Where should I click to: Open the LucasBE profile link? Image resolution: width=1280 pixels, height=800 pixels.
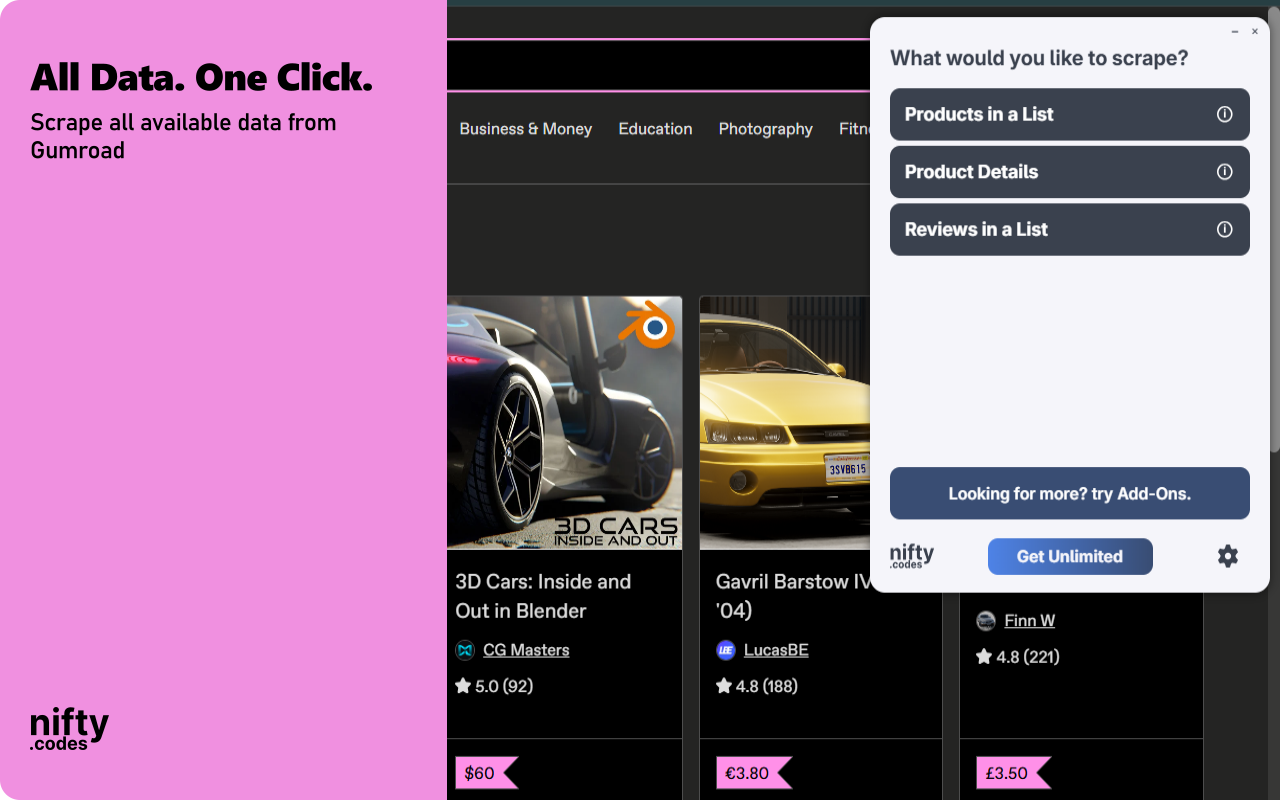(x=775, y=649)
